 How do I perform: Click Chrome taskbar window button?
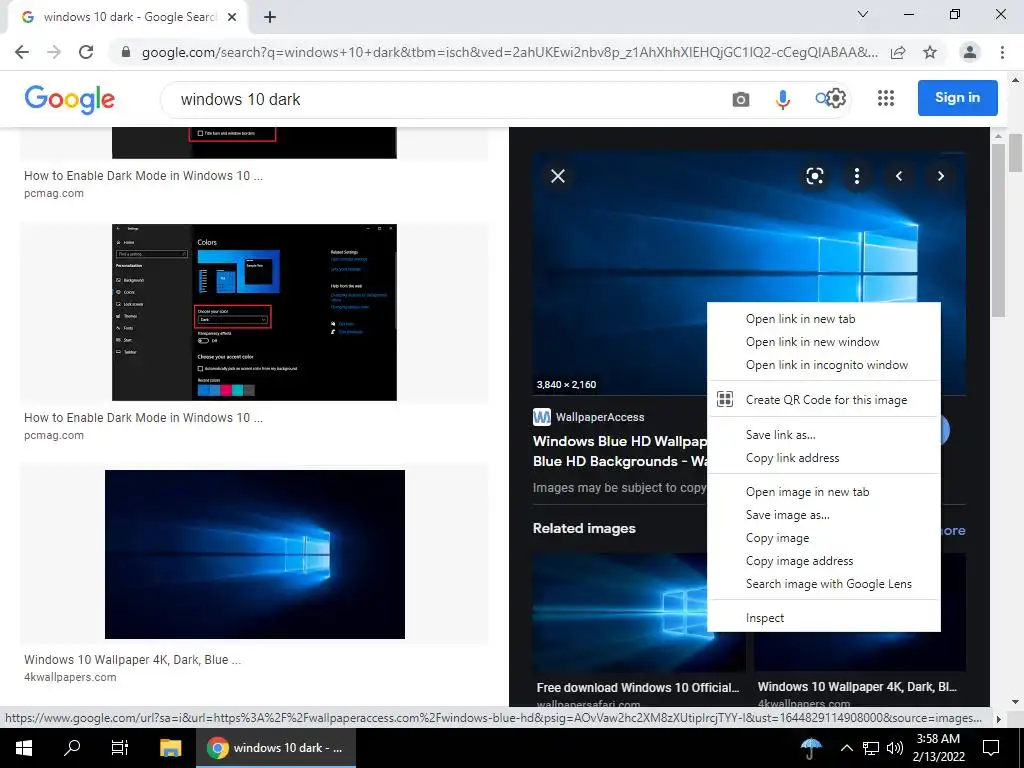pos(276,748)
